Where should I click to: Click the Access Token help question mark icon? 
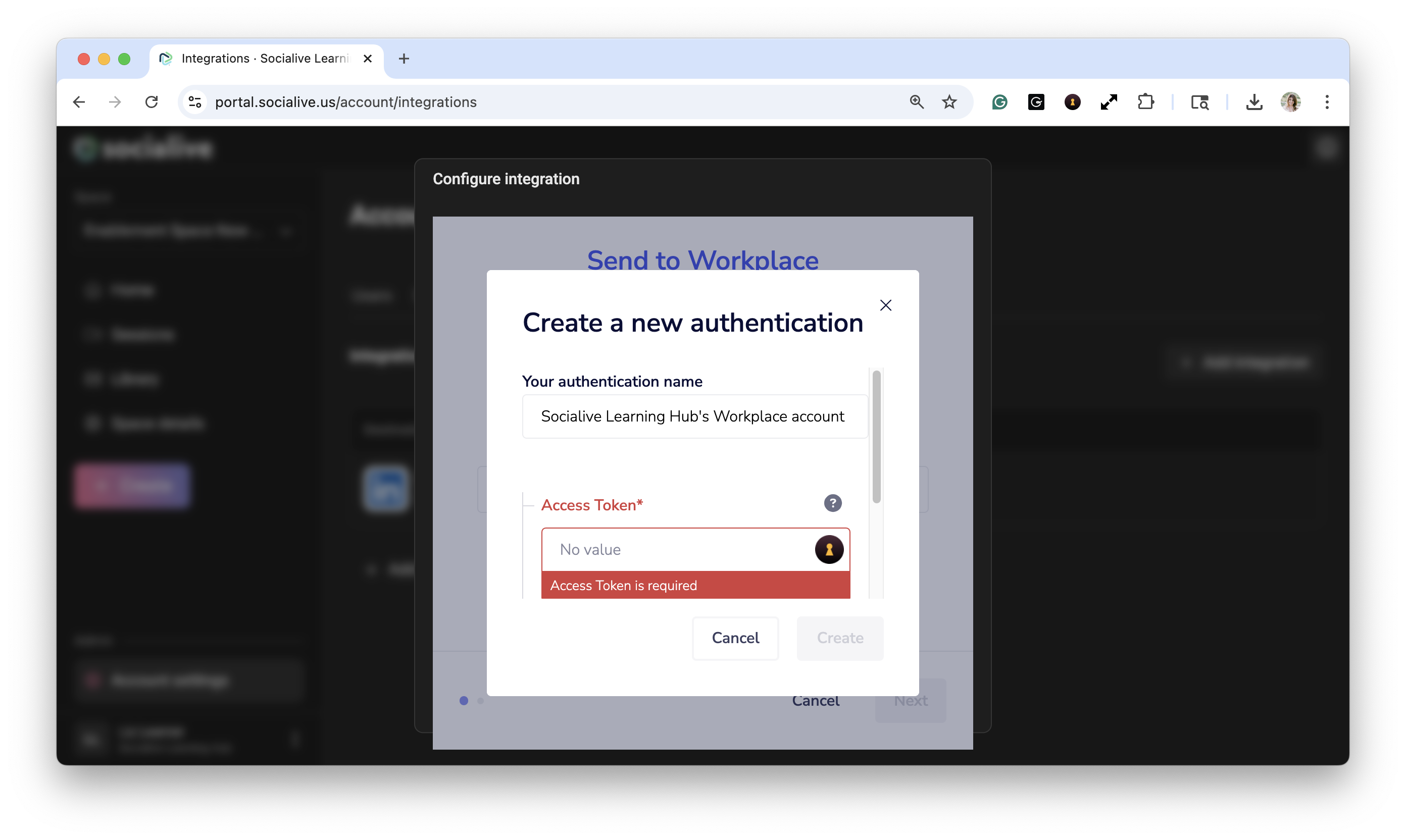(832, 503)
